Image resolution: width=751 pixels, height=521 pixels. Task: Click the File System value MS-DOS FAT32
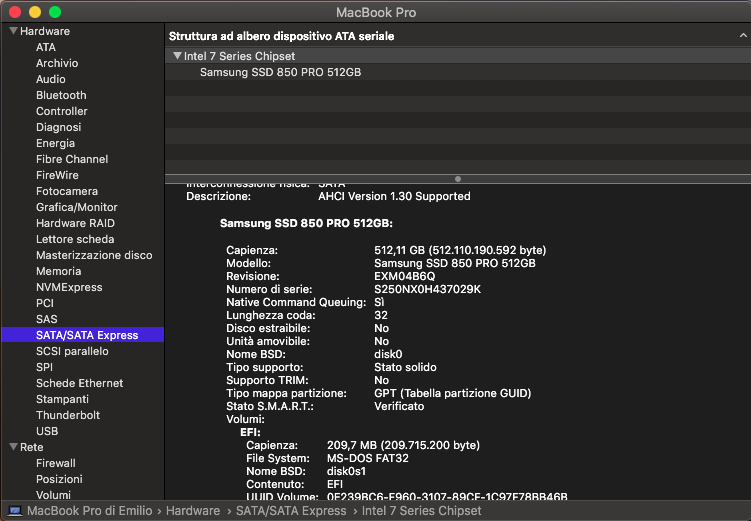[368, 458]
